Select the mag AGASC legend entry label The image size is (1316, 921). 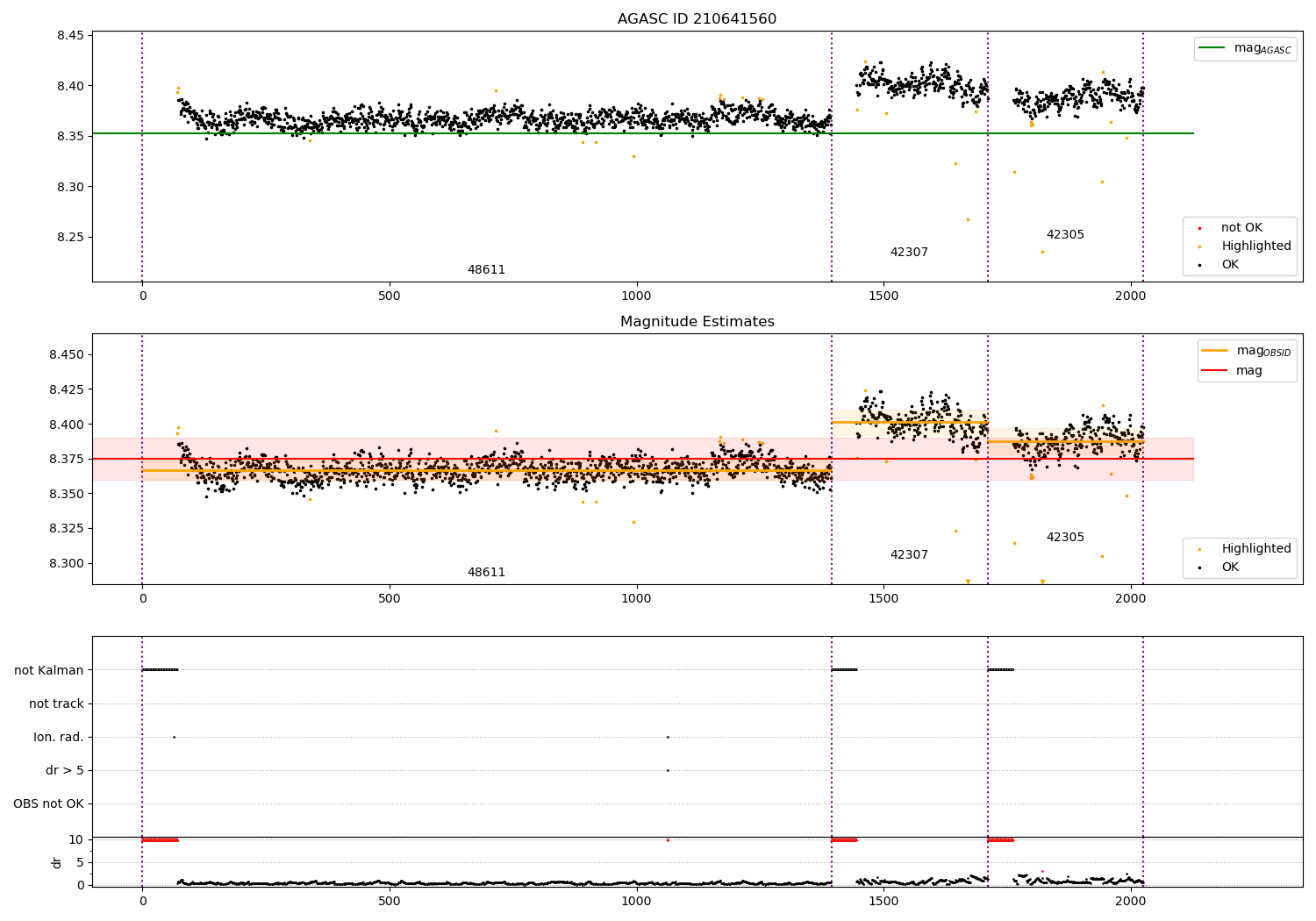pyautogui.click(x=1262, y=48)
